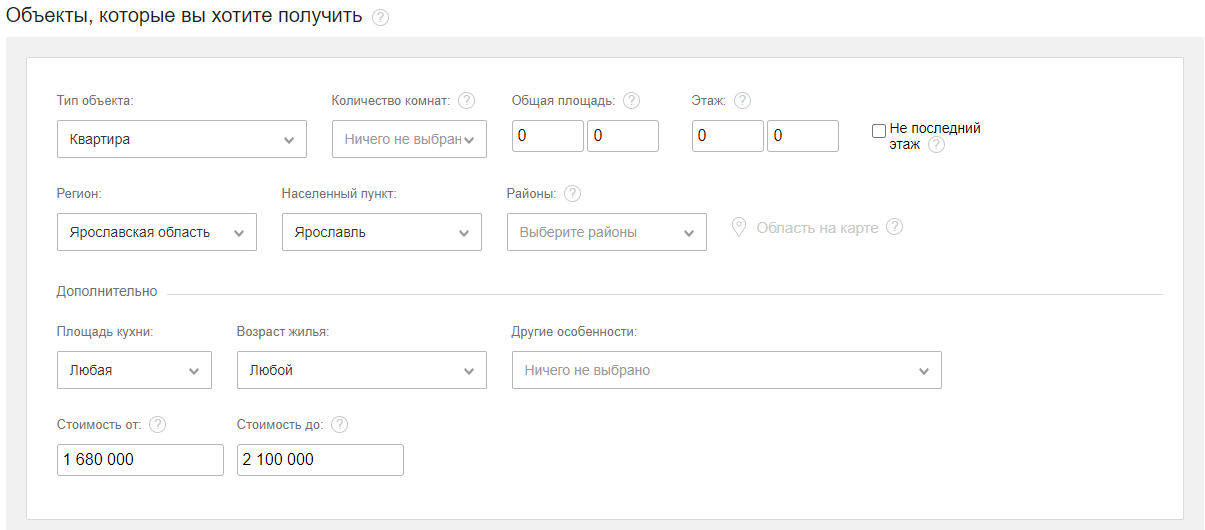Click help icon beside Стоимость от
The width and height of the screenshot is (1205, 530).
157,424
